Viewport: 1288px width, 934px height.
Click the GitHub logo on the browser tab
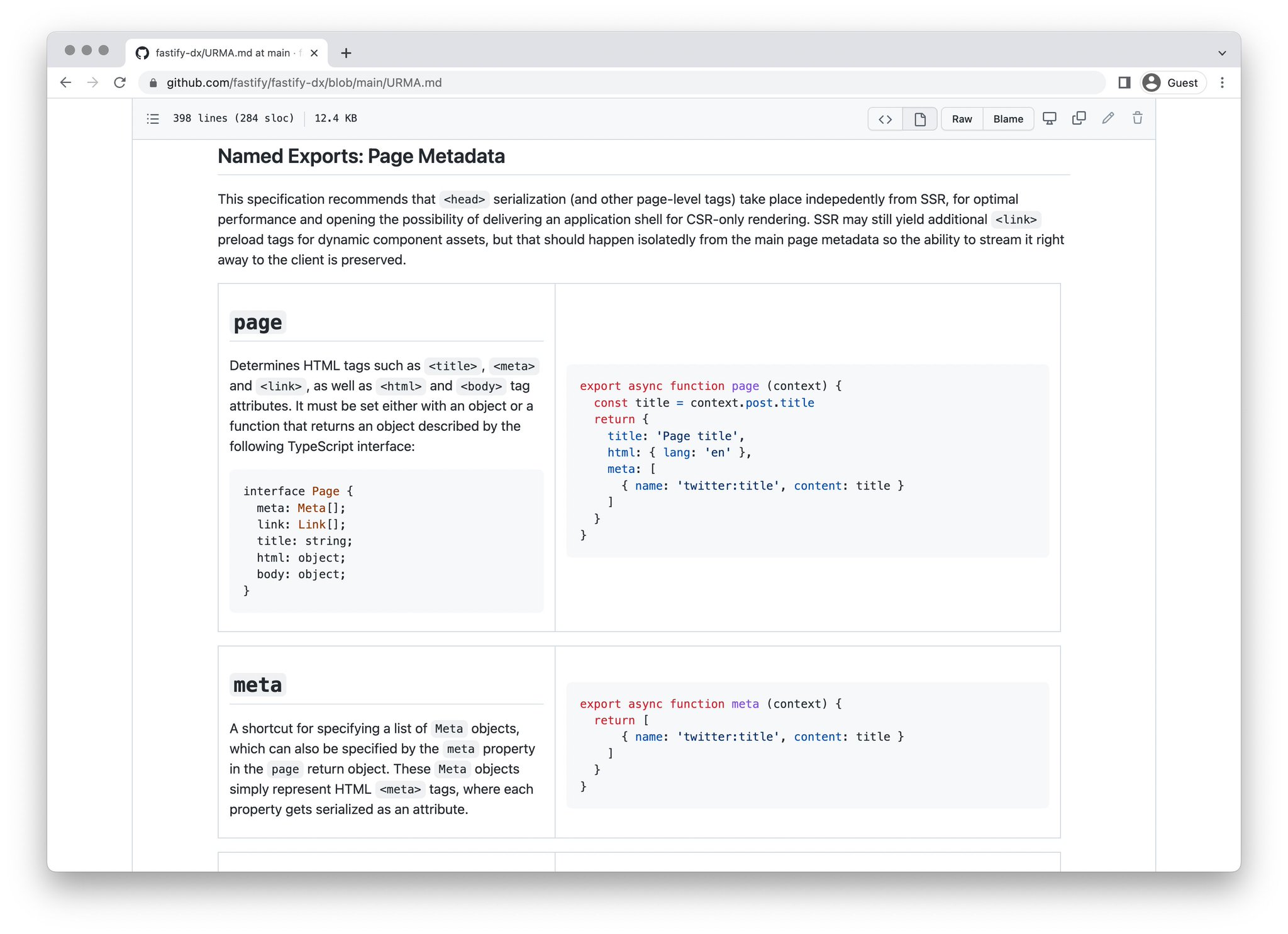(x=143, y=53)
